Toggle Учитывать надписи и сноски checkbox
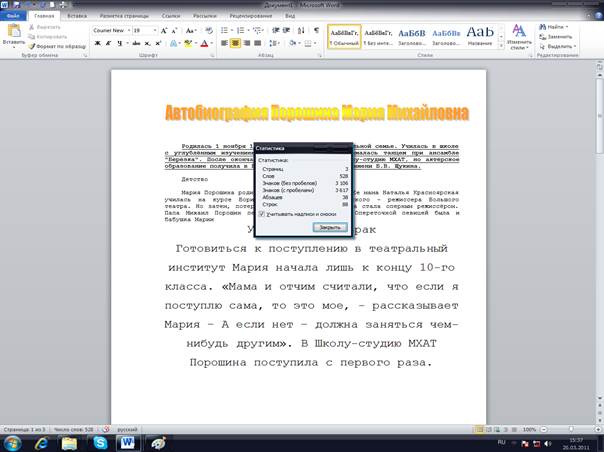Image resolution: width=604 pixels, height=452 pixels. pyautogui.click(x=262, y=213)
